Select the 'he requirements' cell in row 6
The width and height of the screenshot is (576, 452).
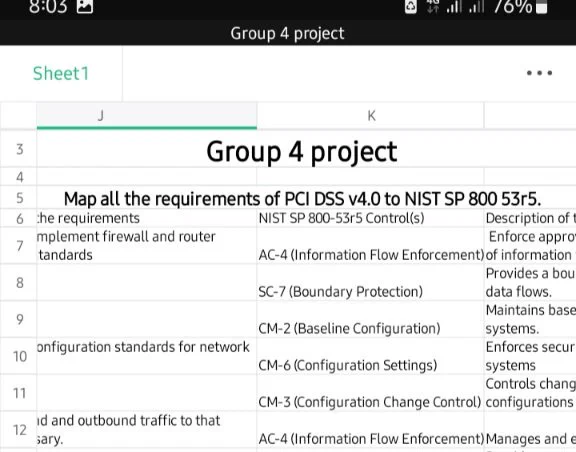click(147, 218)
